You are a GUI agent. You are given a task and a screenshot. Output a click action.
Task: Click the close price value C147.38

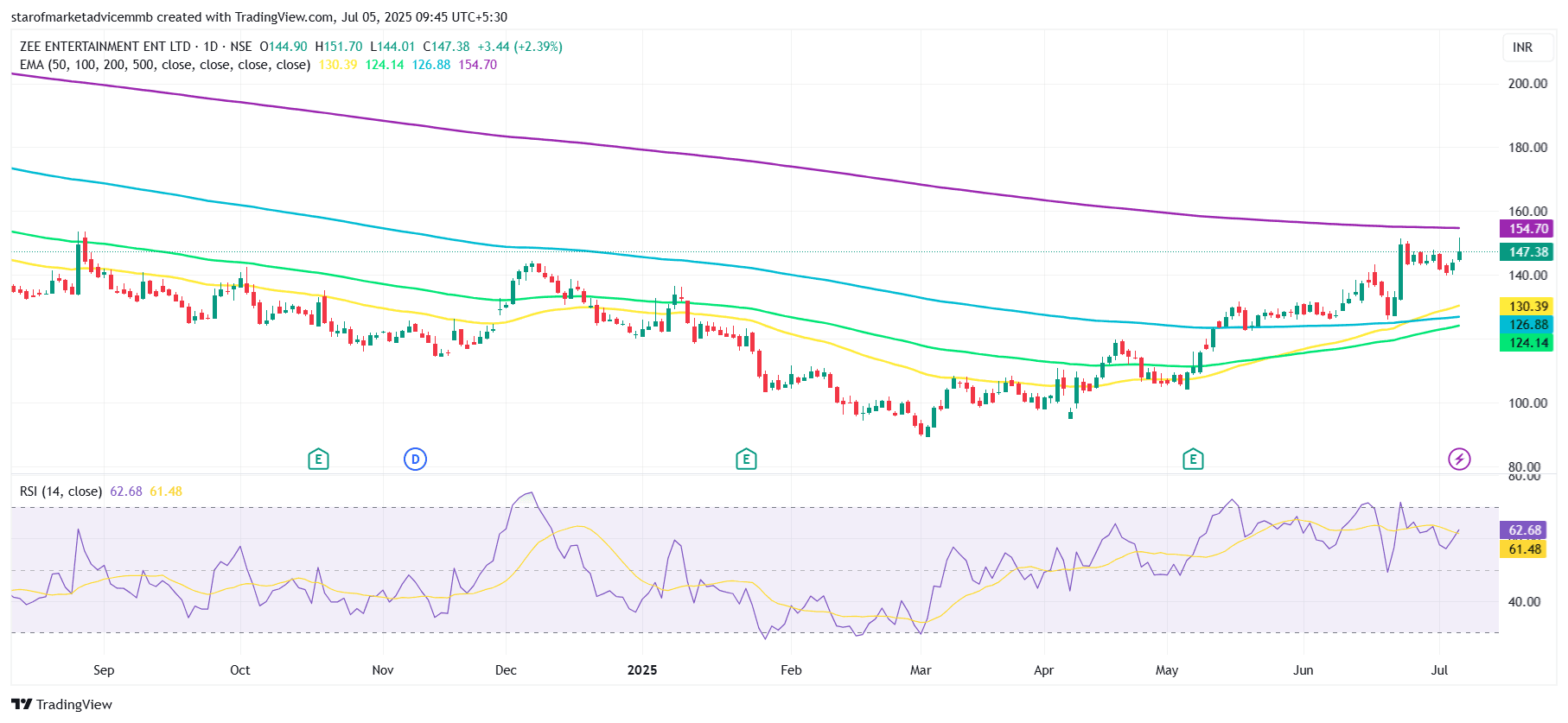tap(446, 47)
